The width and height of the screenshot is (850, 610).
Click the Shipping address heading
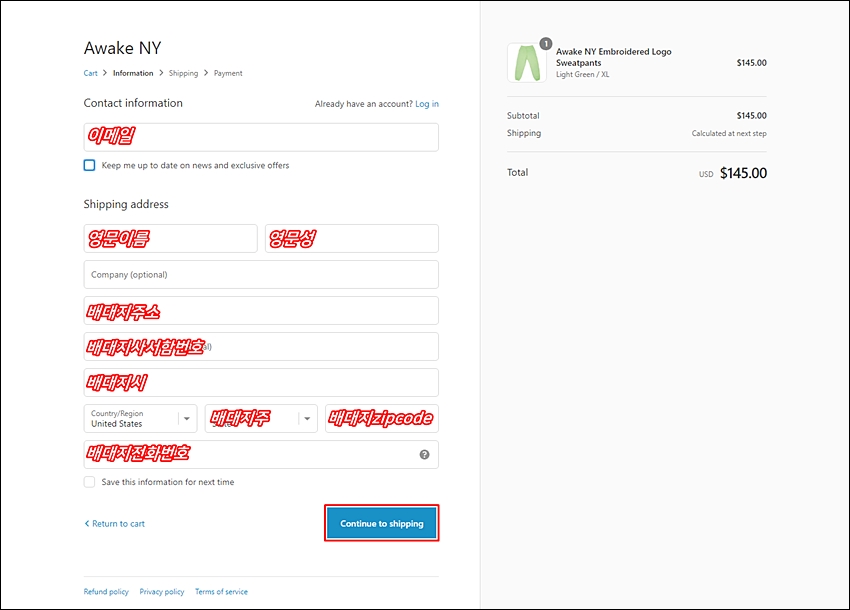[x=126, y=204]
